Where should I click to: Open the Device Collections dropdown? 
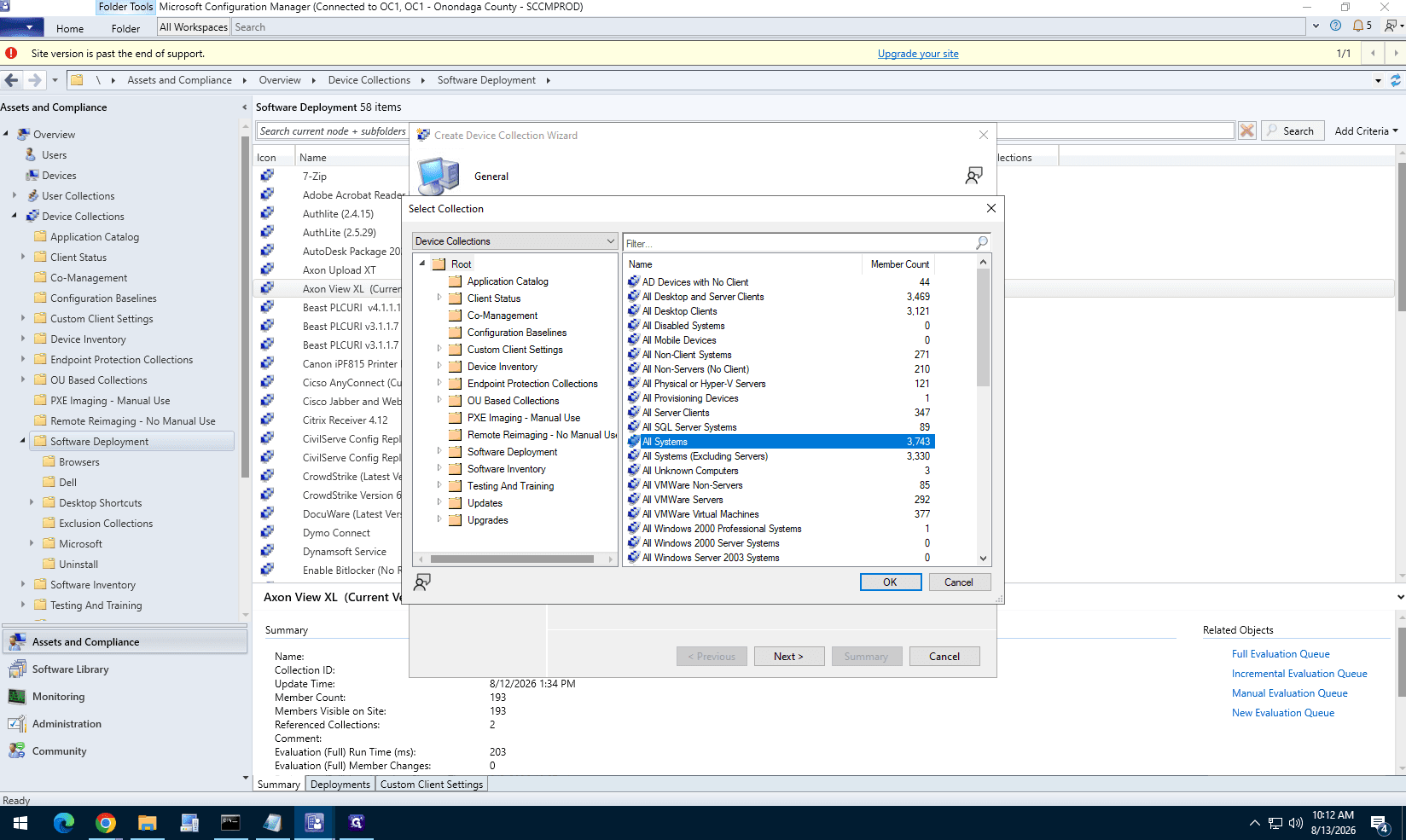coord(514,241)
